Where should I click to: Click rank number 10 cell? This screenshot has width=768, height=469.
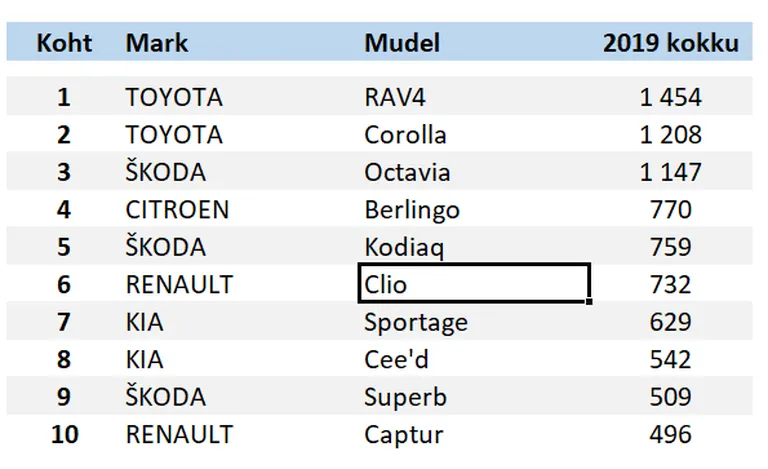pyautogui.click(x=64, y=434)
